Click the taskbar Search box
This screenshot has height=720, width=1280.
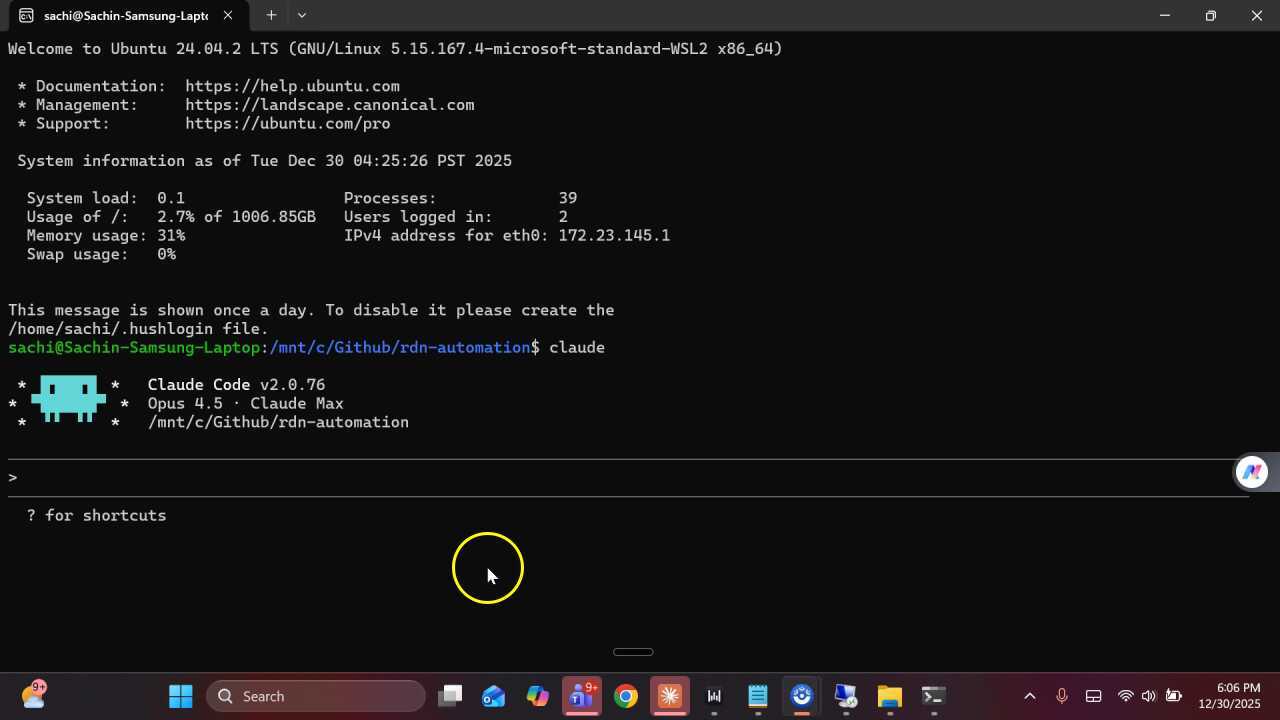[316, 696]
